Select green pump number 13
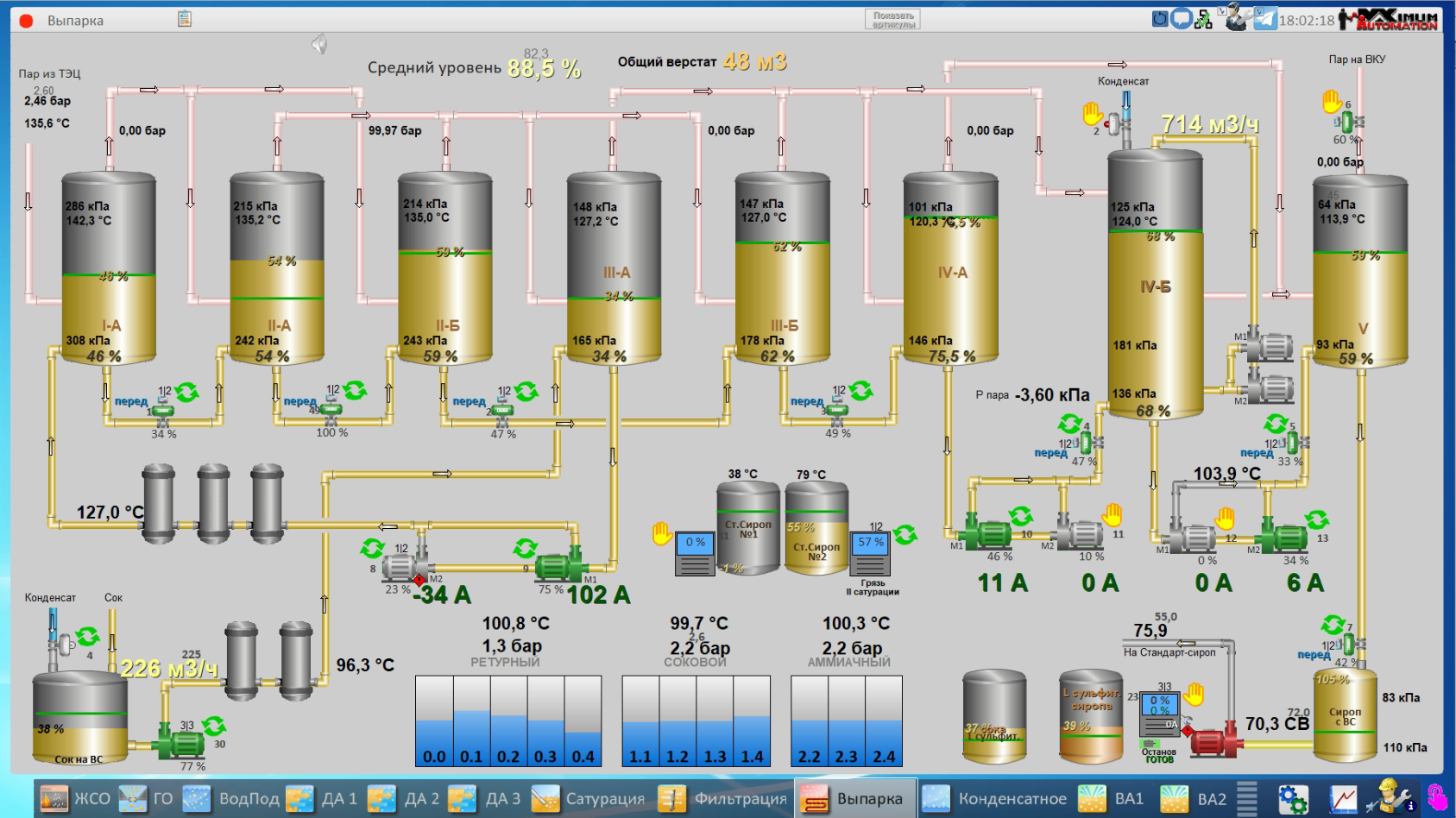This screenshot has height=818, width=1456. pyautogui.click(x=1284, y=537)
